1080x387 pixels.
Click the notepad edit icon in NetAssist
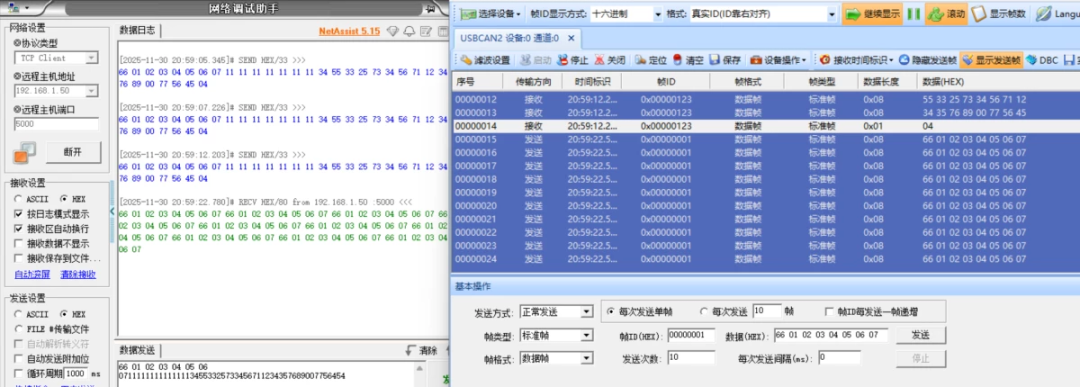pos(426,32)
